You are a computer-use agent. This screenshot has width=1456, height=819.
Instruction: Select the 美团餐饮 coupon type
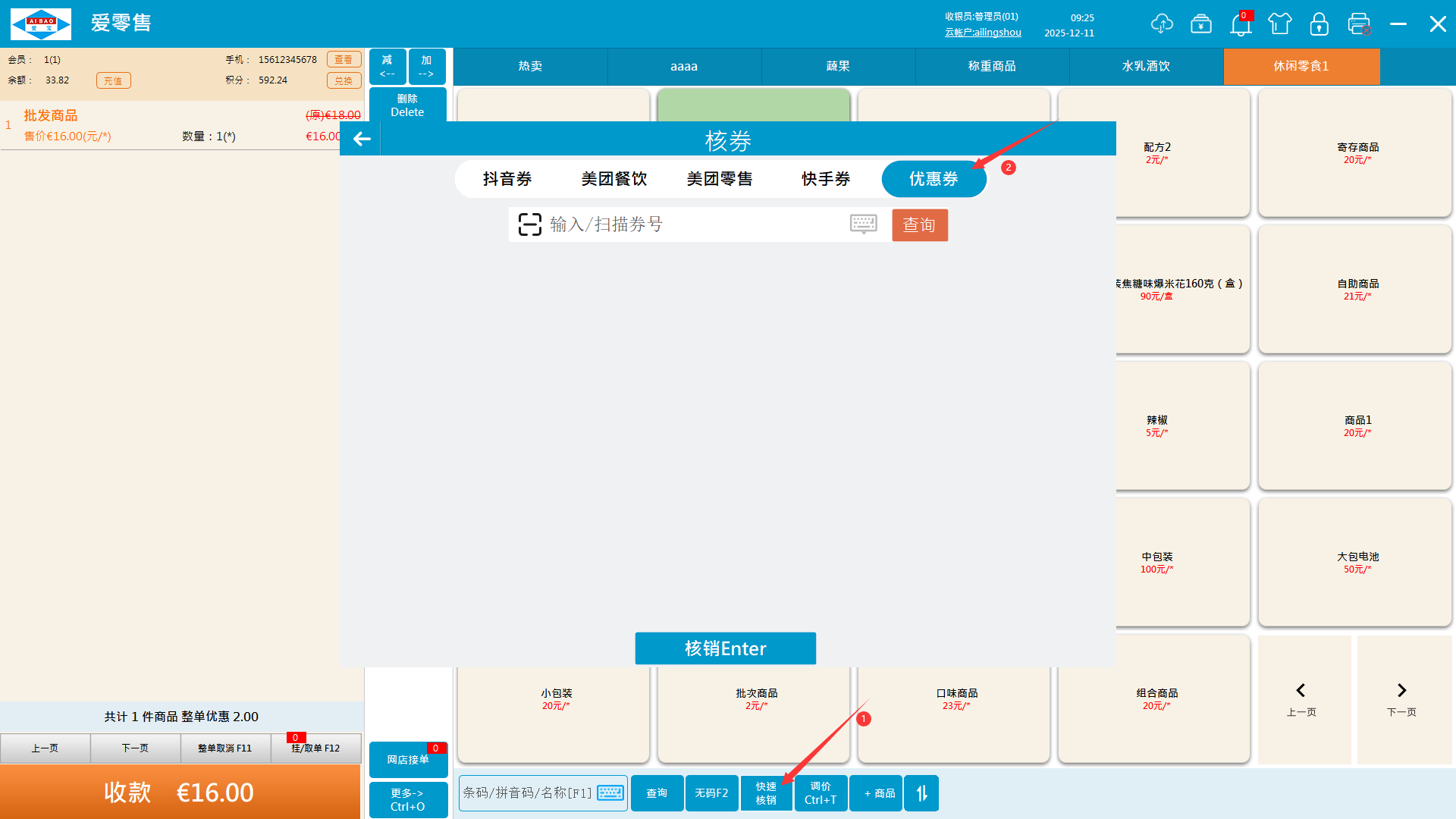click(x=614, y=179)
